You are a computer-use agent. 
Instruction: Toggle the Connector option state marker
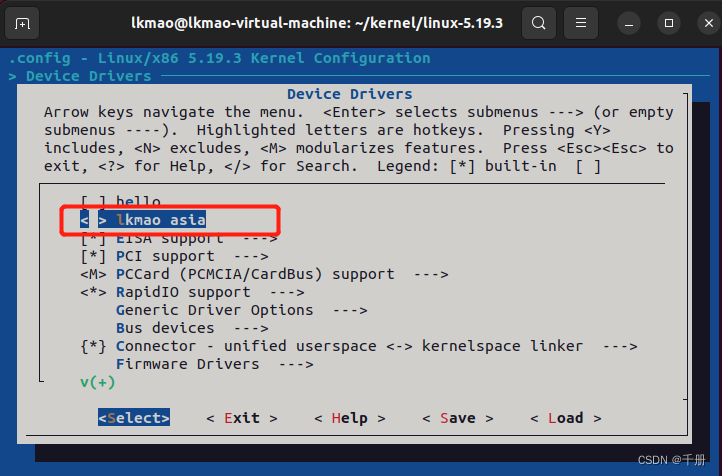tap(93, 346)
